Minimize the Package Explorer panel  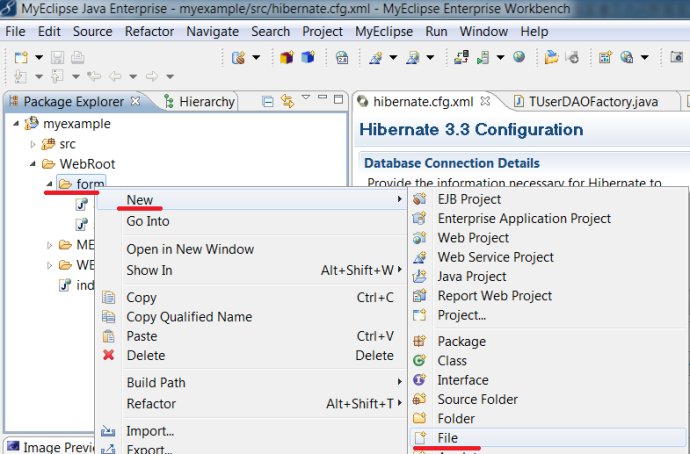(323, 97)
